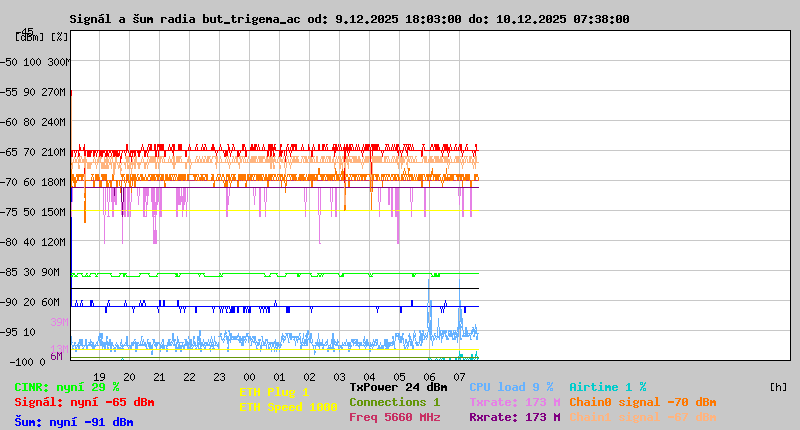Select the ETH Plug 1 legend entry

(x=274, y=392)
